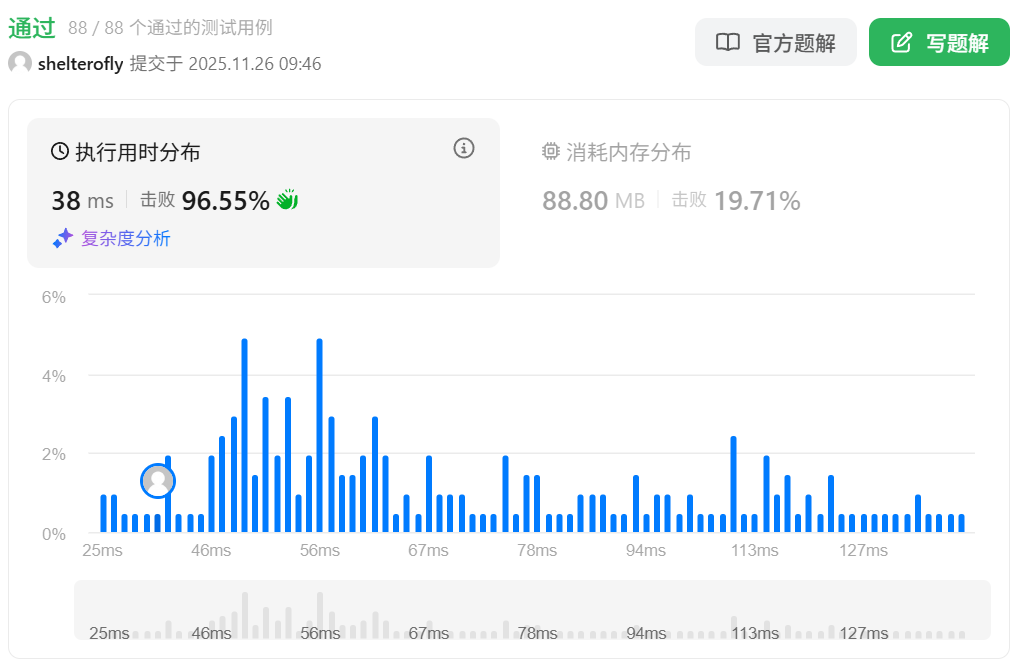Click the clock icon beside 执行用时分布
The width and height of the screenshot is (1017, 666).
60,152
